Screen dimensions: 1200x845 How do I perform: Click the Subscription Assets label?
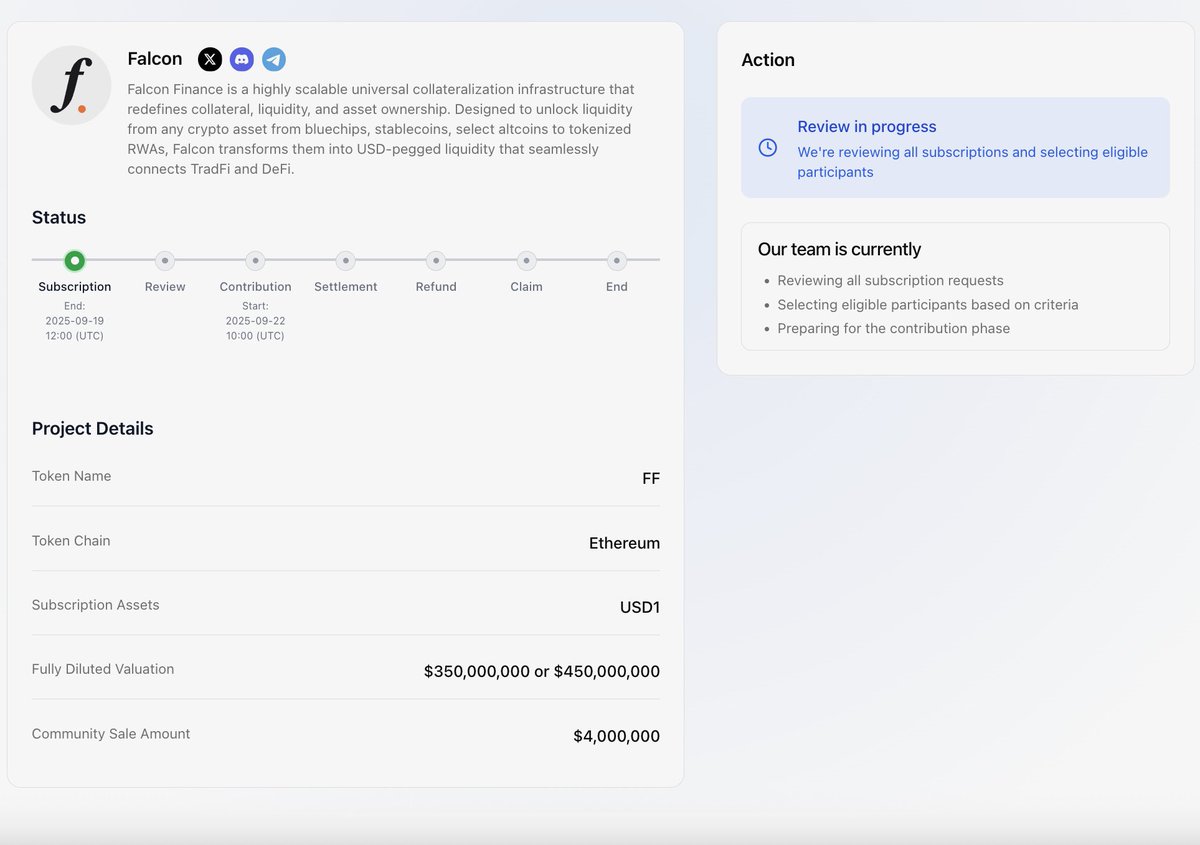96,605
